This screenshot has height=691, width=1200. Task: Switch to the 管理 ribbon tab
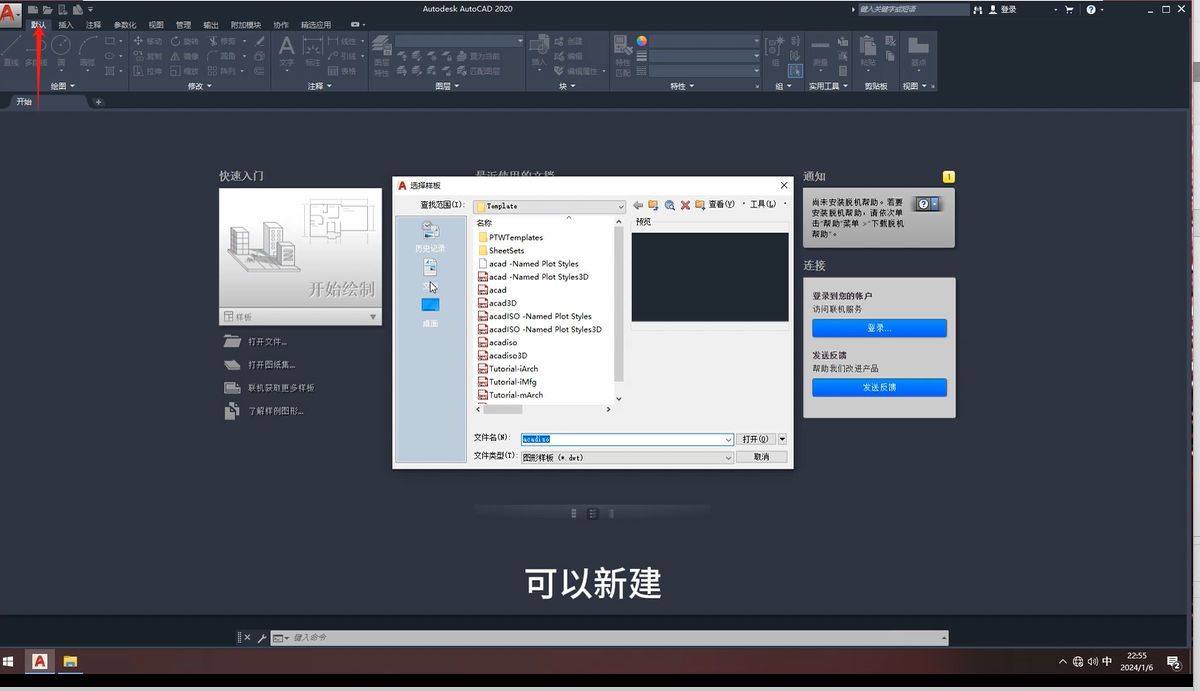tap(183, 24)
